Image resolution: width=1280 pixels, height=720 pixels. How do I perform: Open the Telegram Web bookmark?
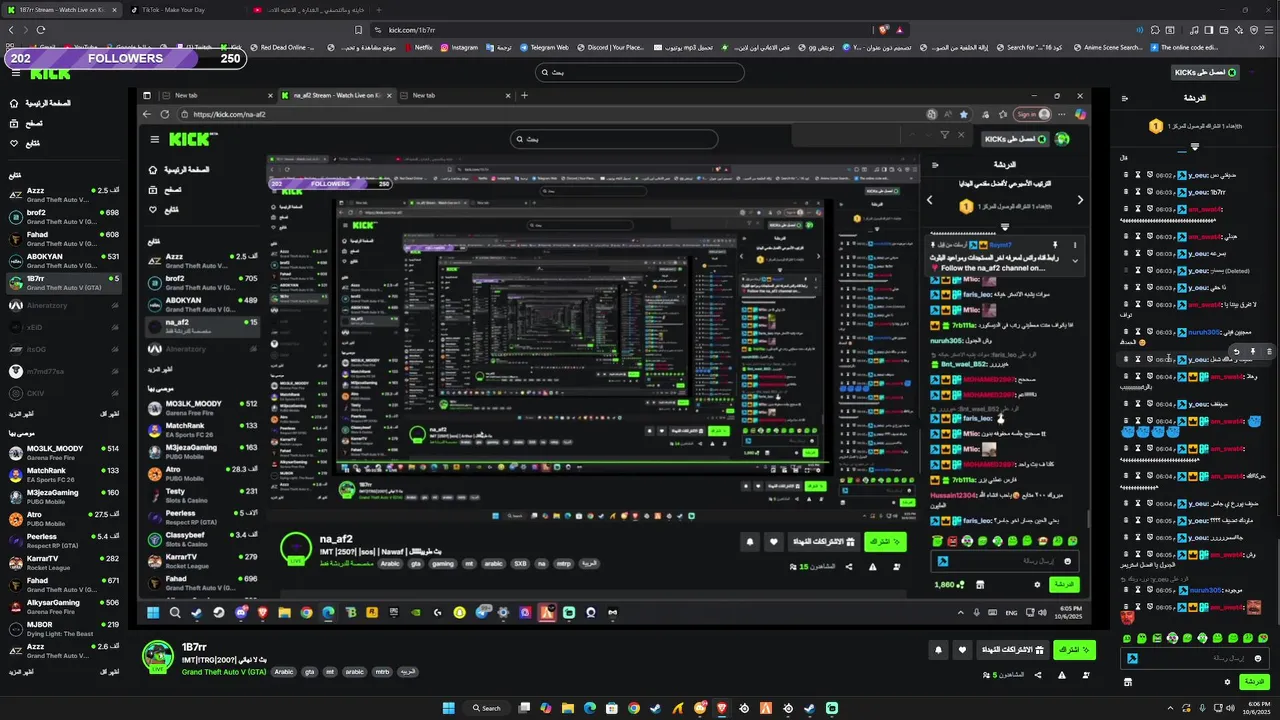point(542,47)
